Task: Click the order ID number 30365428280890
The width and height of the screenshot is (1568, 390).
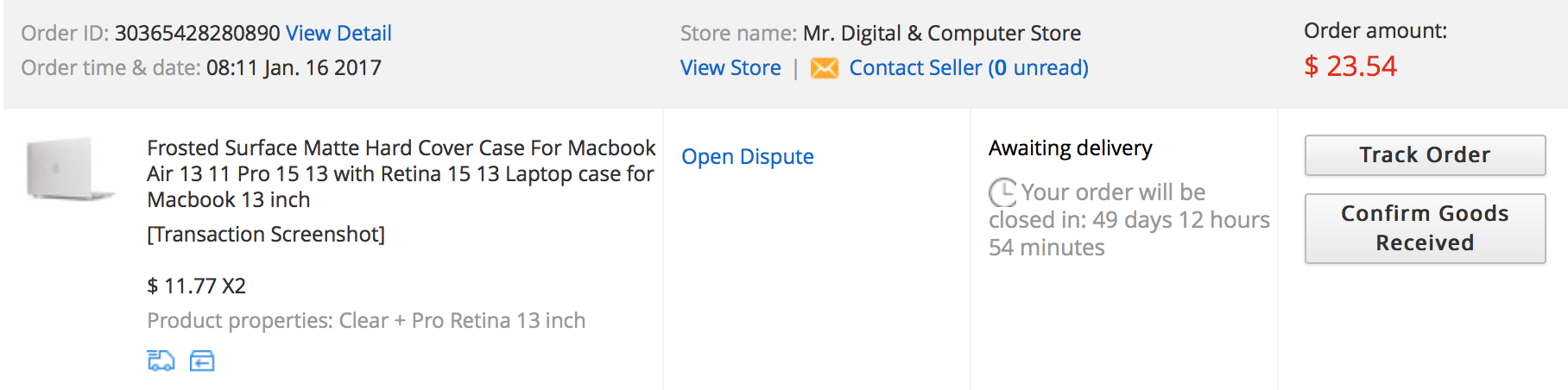Action: point(197,34)
